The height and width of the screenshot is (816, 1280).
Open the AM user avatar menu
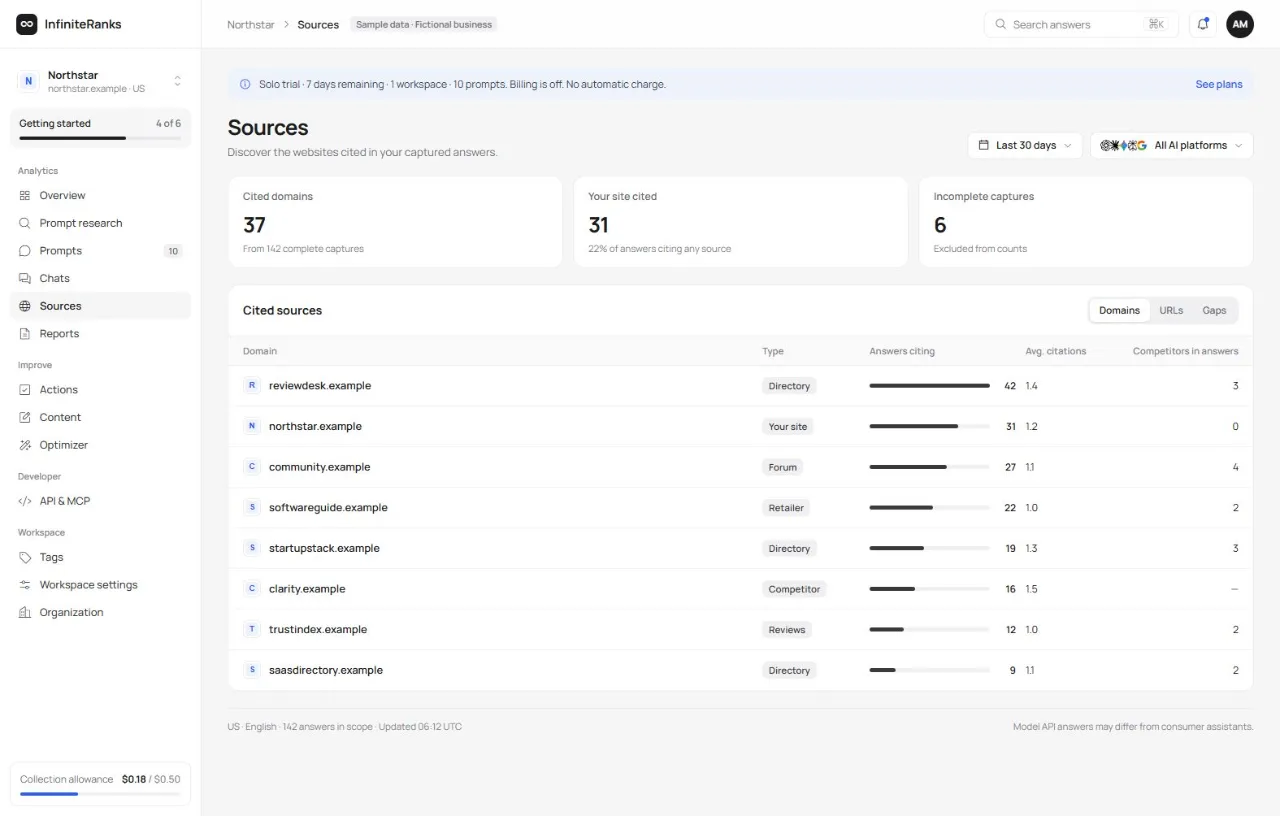[x=1240, y=24]
